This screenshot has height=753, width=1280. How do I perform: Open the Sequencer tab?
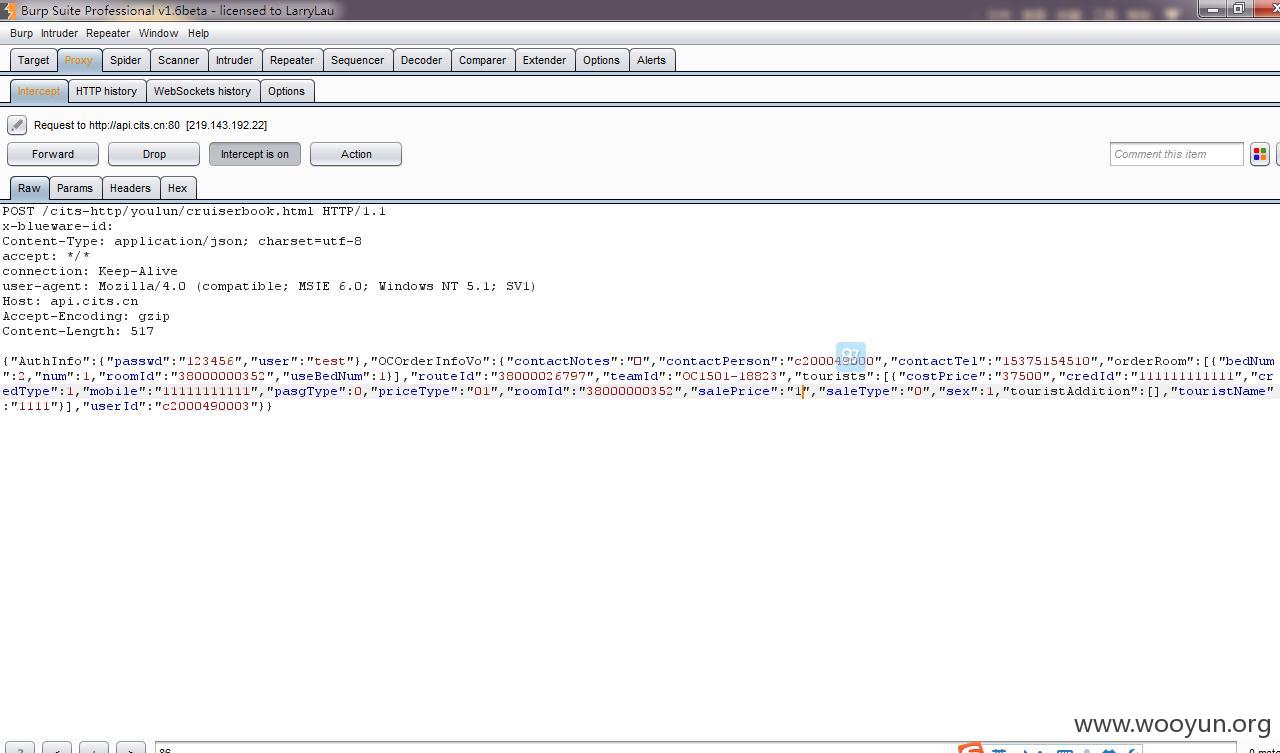pos(357,60)
